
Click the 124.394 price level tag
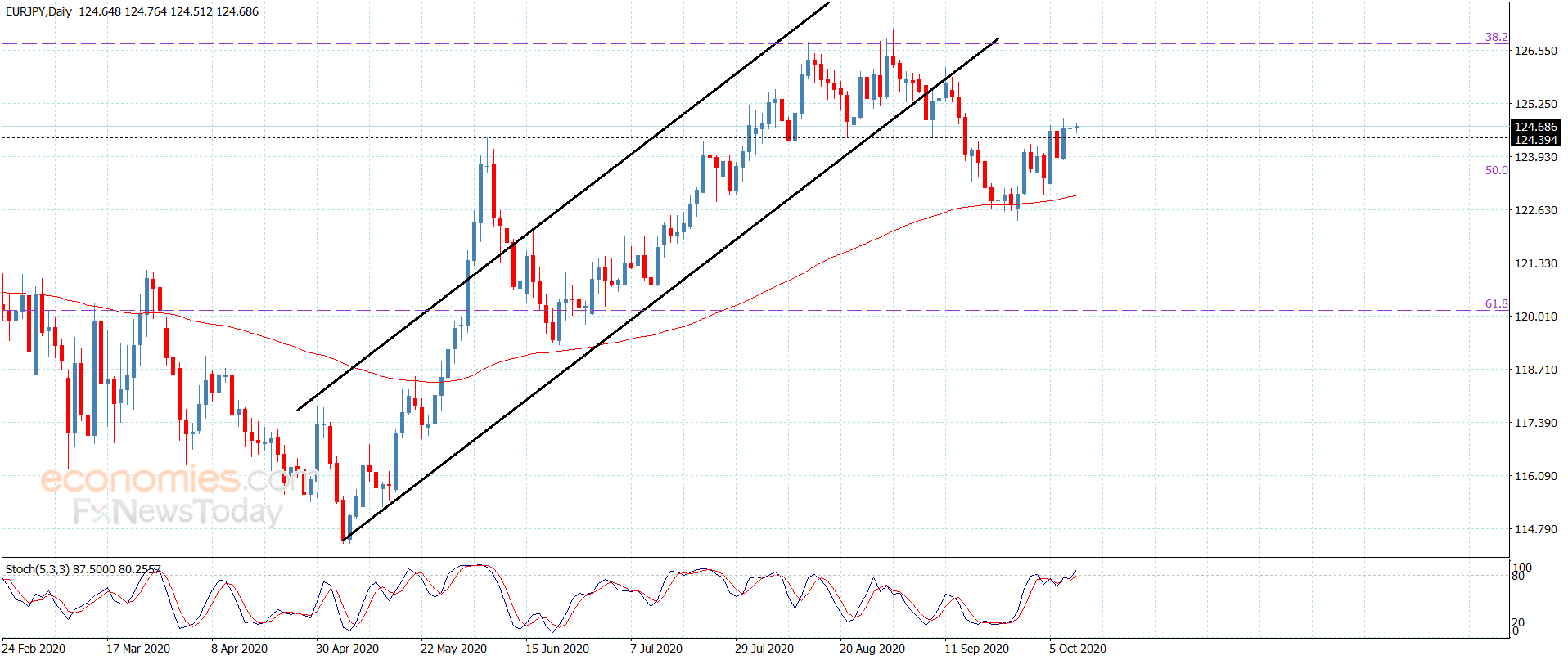pos(1536,140)
